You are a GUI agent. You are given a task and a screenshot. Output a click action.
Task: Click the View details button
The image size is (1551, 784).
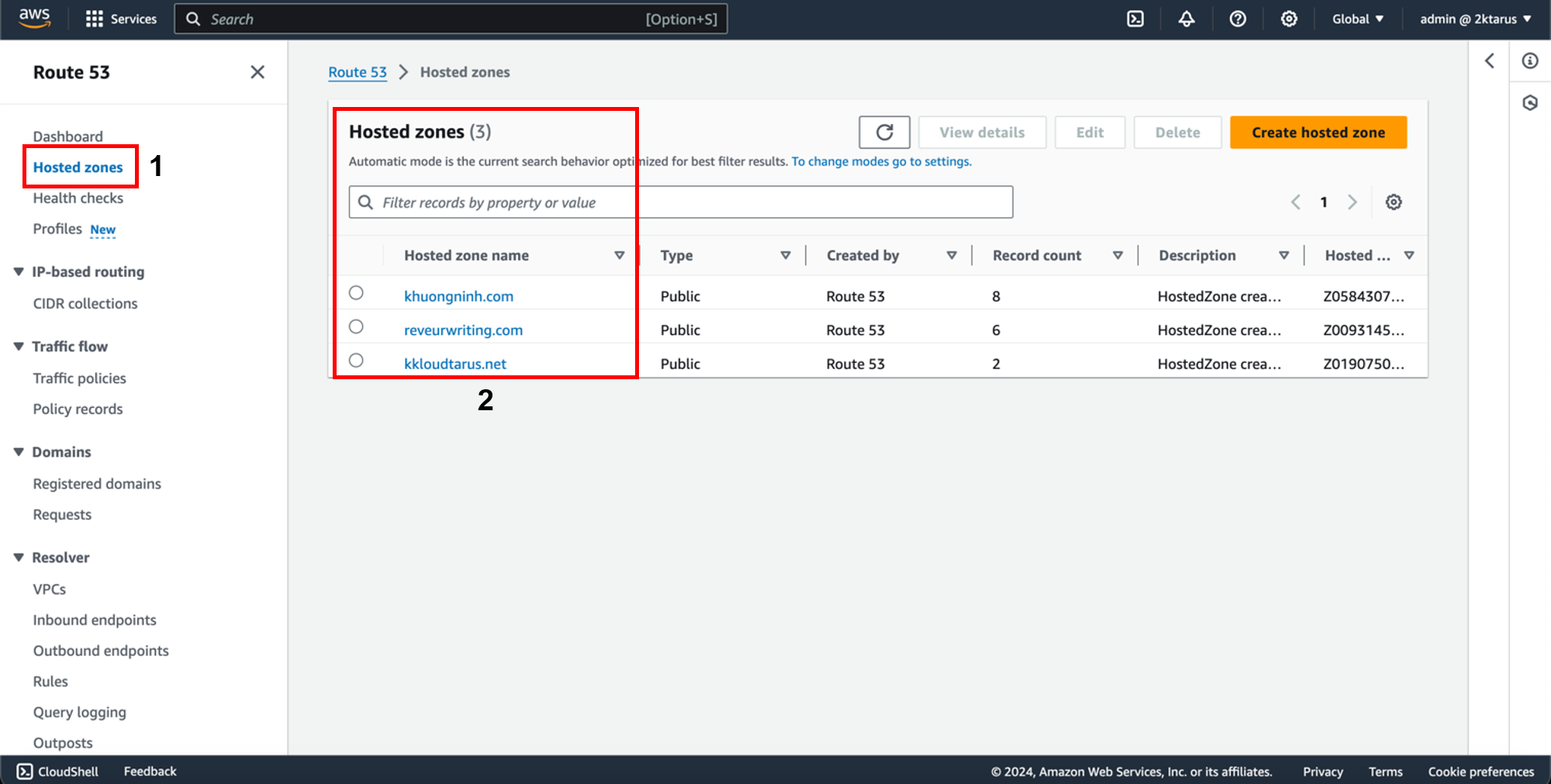[x=982, y=133]
